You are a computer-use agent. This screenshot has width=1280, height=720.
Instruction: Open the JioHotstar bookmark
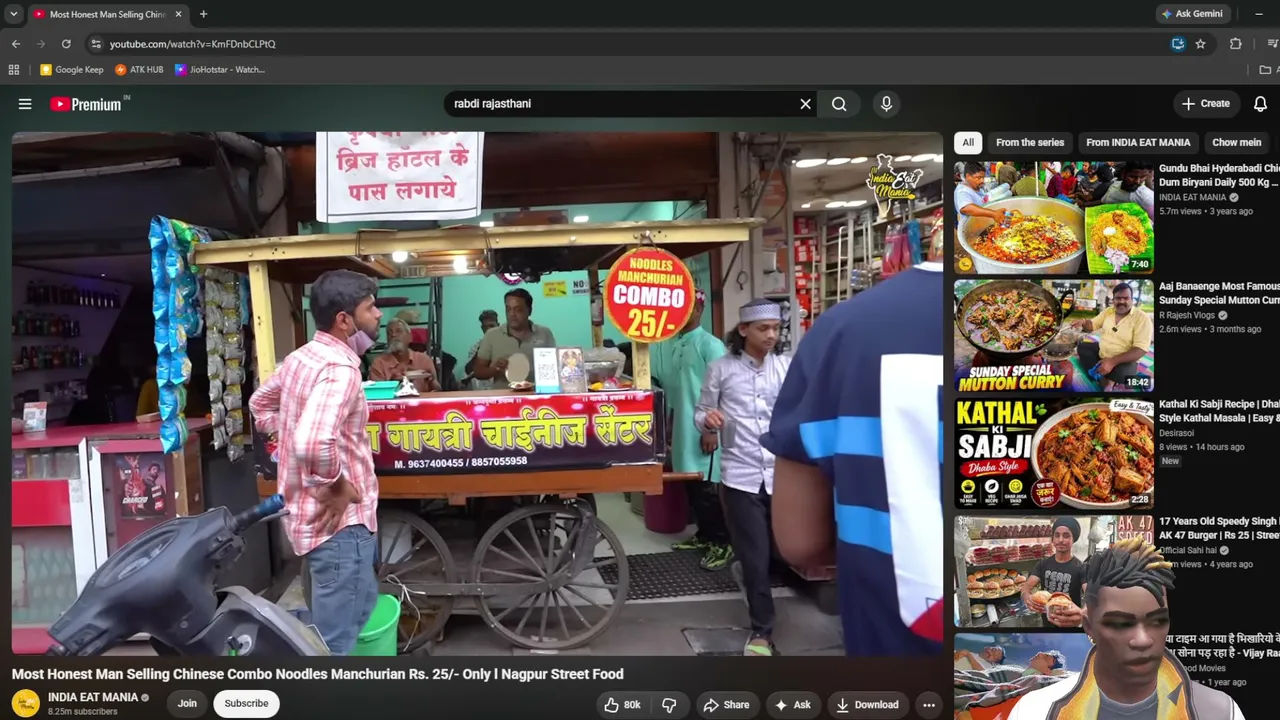point(220,70)
